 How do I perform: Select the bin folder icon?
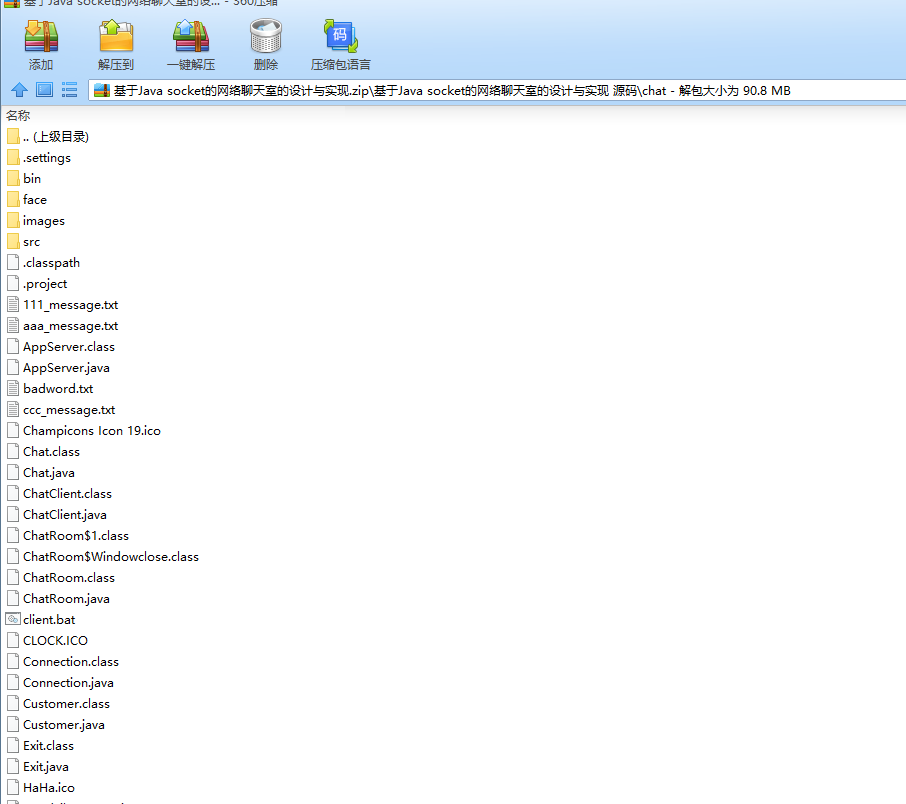coord(13,179)
